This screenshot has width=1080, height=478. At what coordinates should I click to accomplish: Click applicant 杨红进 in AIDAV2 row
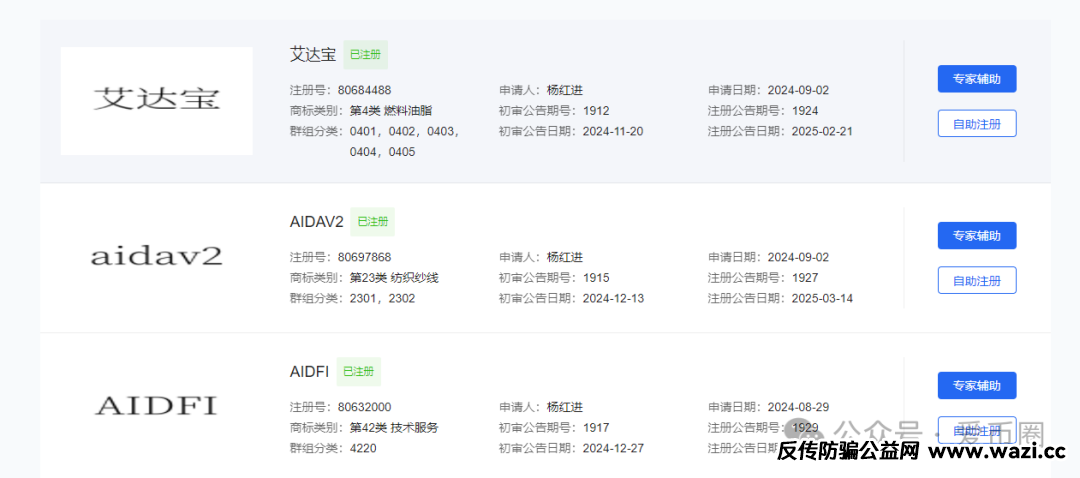pyautogui.click(x=565, y=258)
